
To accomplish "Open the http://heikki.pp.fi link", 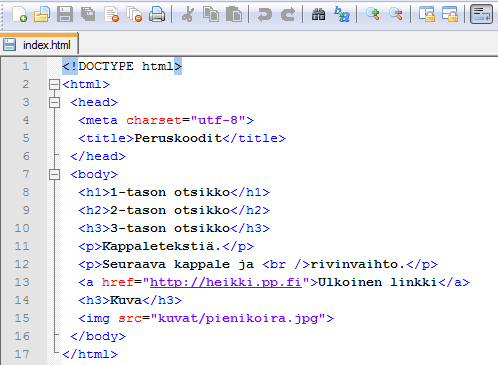I will pos(226,282).
